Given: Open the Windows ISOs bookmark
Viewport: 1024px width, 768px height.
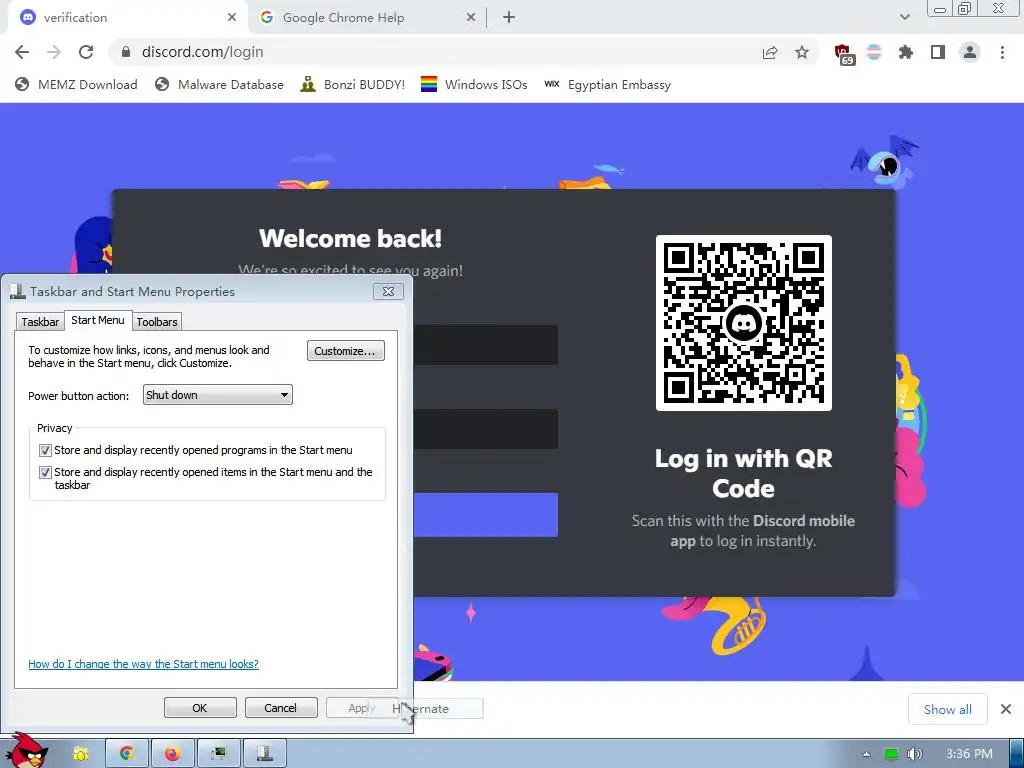Looking at the screenshot, I should pos(474,84).
